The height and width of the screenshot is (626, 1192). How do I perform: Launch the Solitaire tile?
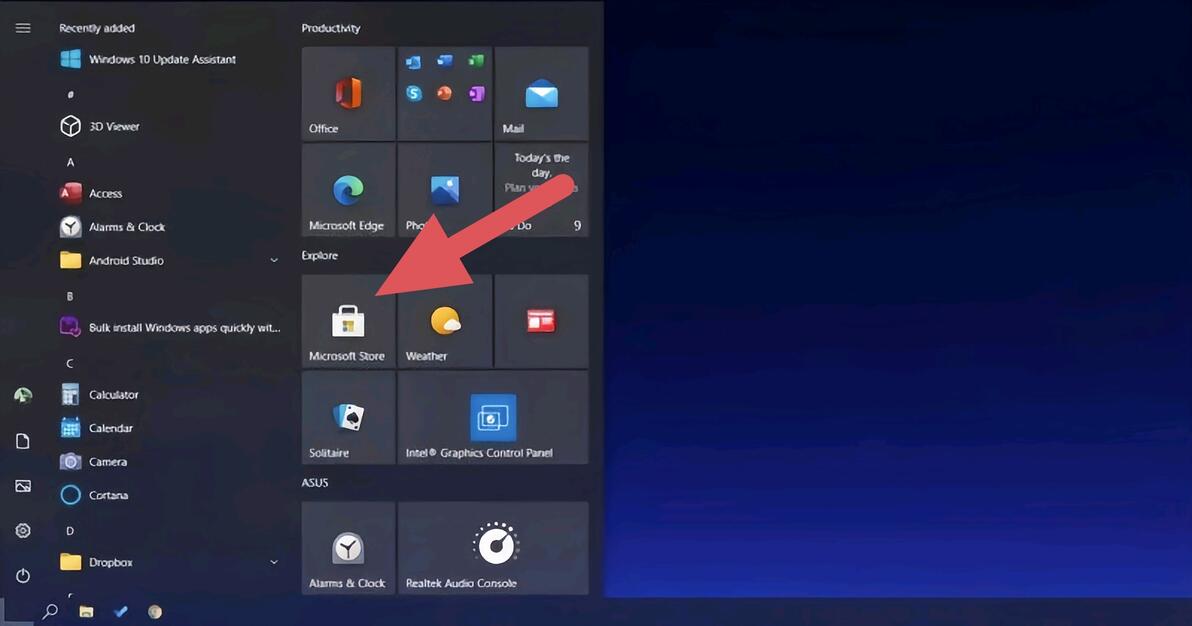pos(348,418)
